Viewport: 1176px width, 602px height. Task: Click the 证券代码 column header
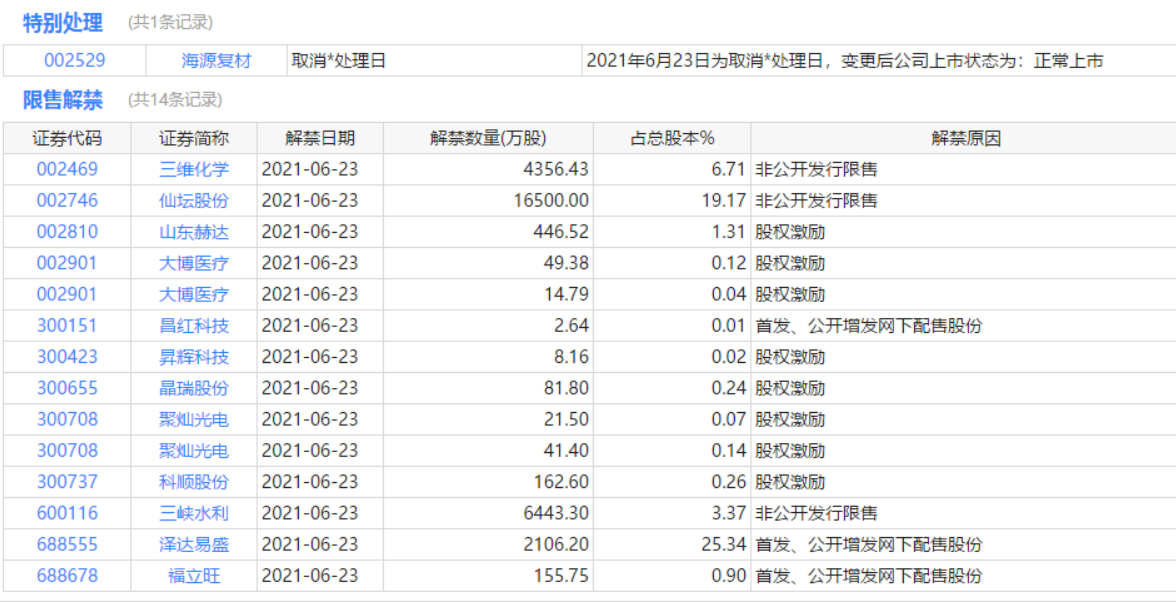(68, 139)
